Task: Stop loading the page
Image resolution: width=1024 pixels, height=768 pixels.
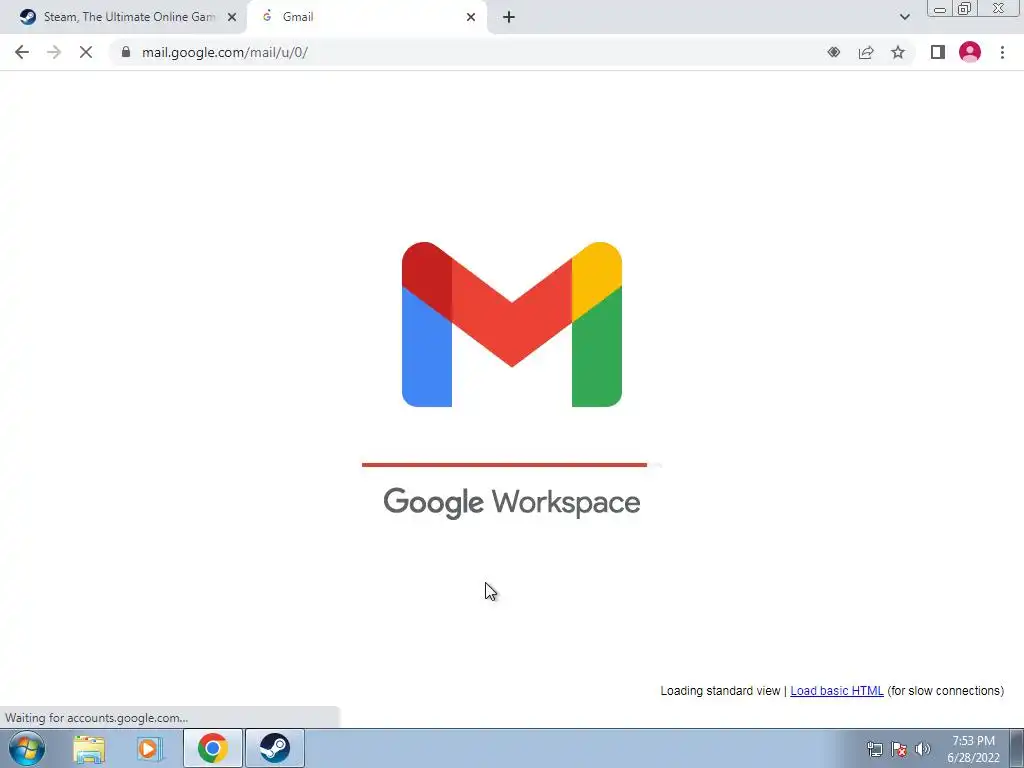Action: [86, 52]
